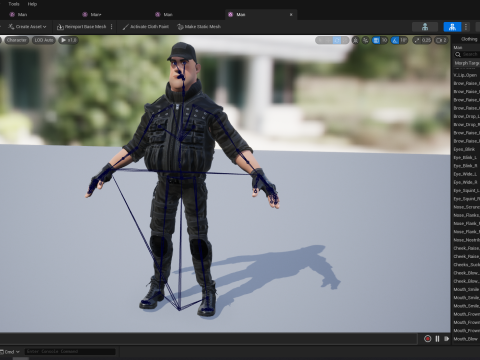Pause the animation playback

pos(437,339)
